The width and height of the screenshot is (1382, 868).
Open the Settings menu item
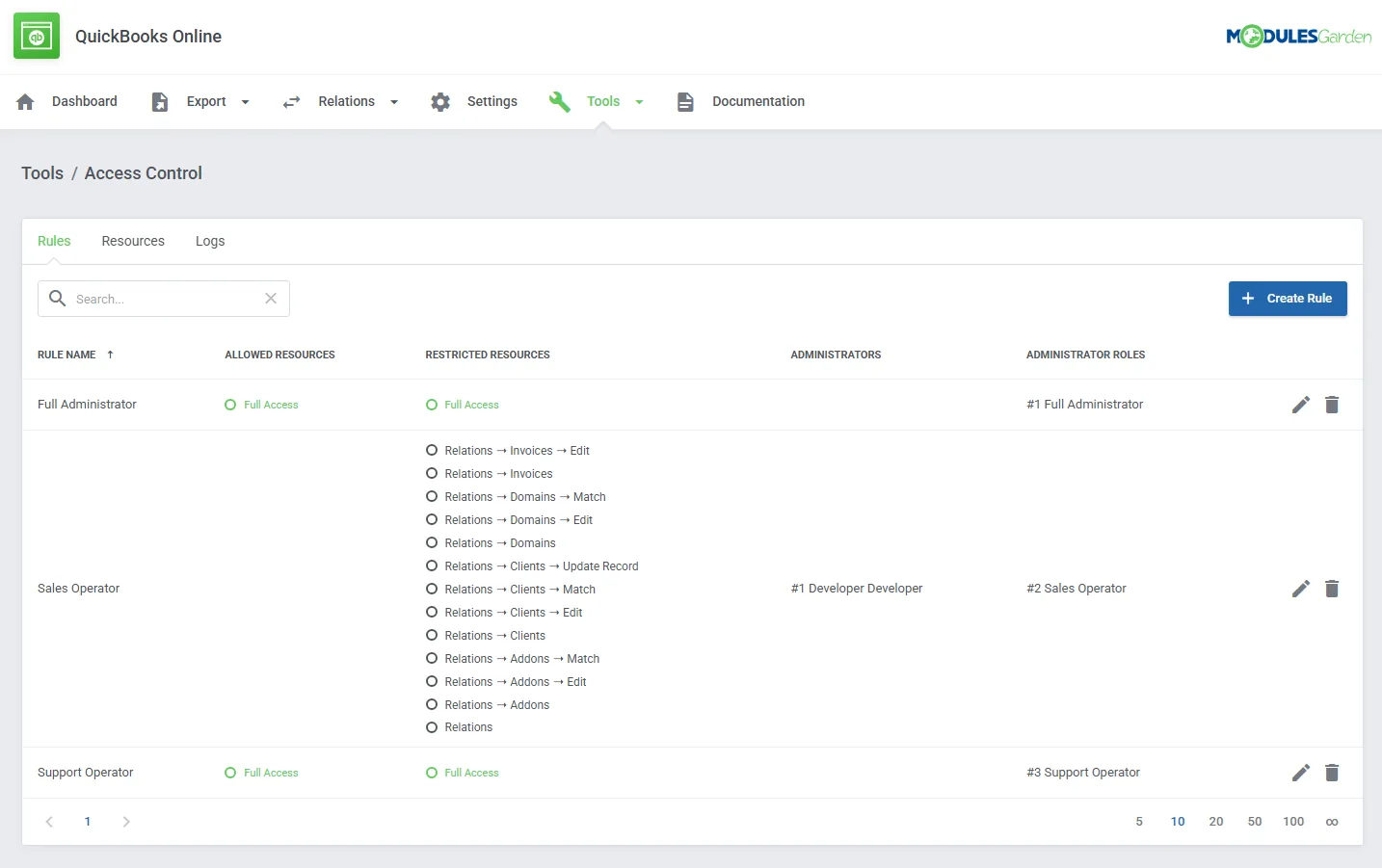pos(492,101)
